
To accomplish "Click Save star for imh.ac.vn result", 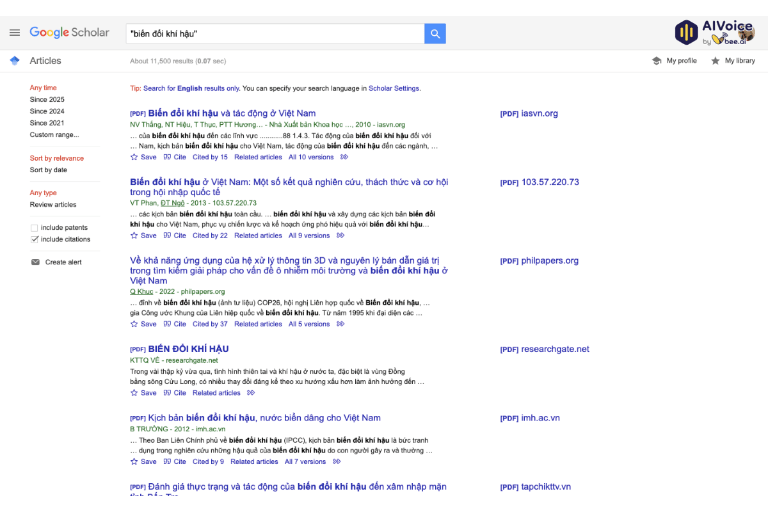I will tap(134, 462).
